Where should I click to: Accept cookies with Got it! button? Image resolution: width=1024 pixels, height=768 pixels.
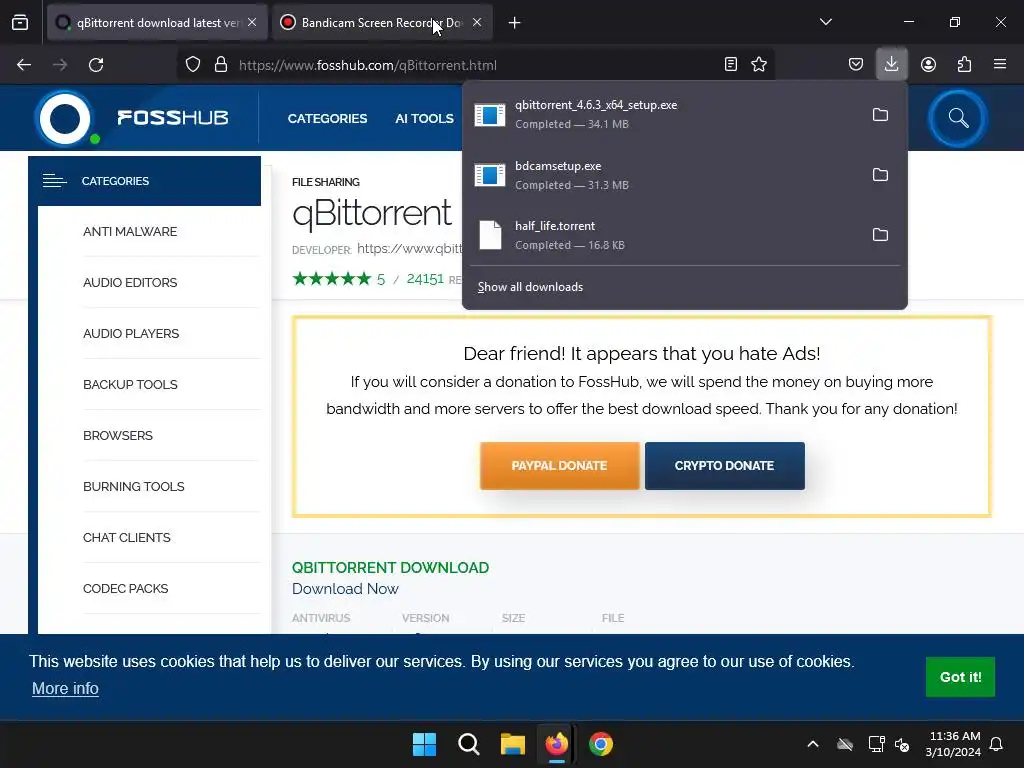(960, 677)
